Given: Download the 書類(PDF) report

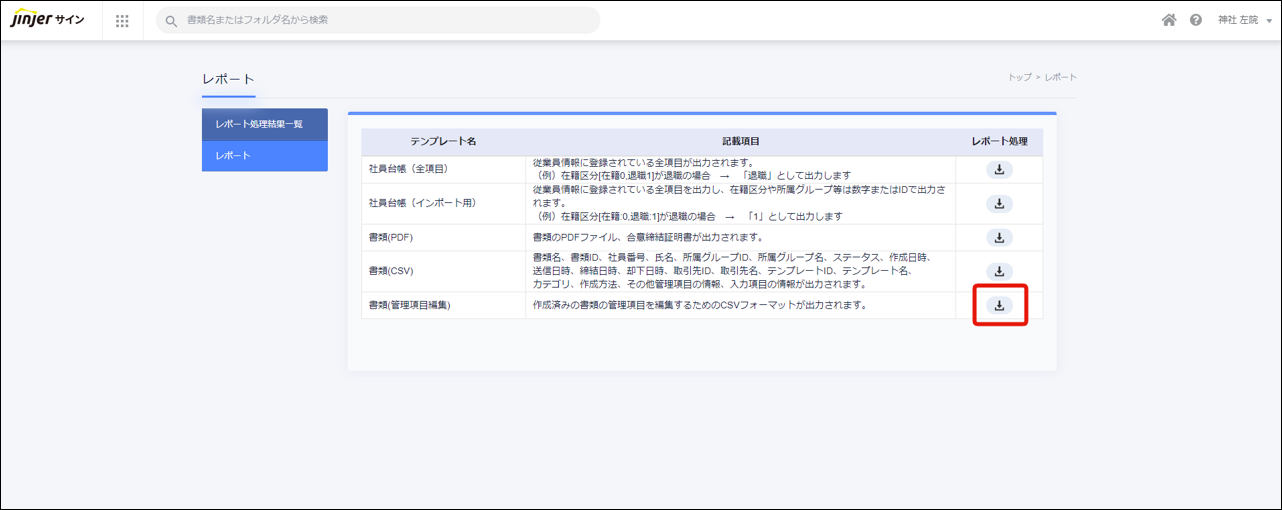Looking at the screenshot, I should [999, 238].
